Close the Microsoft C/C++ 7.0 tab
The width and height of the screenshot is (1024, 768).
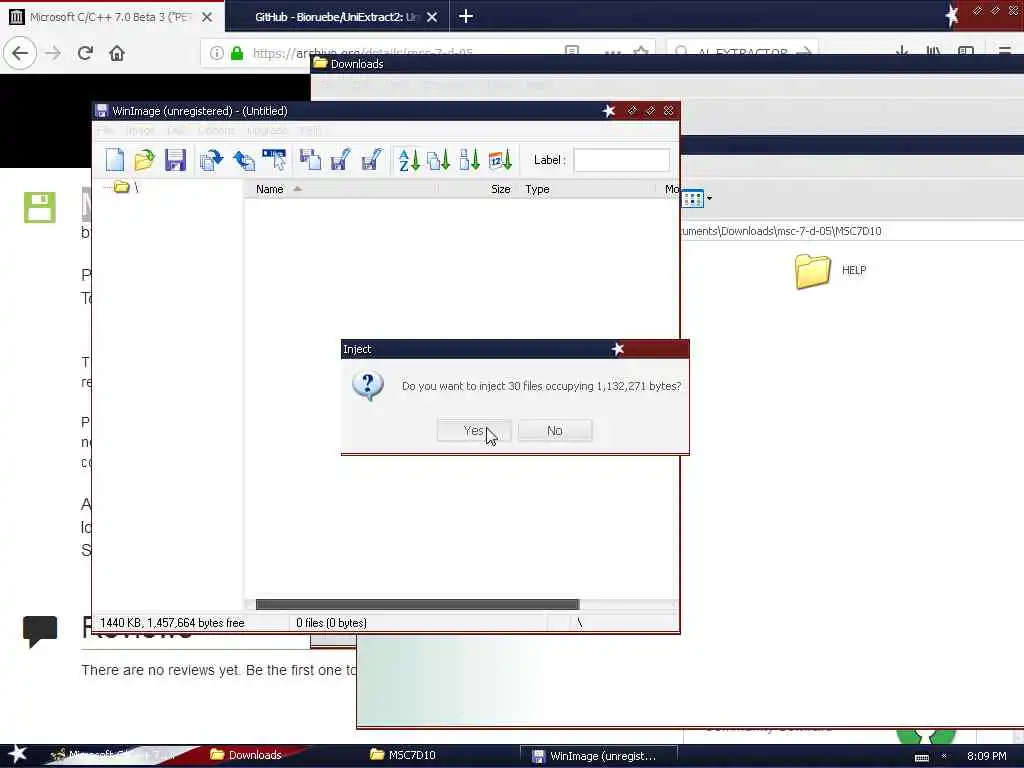pyautogui.click(x=206, y=17)
